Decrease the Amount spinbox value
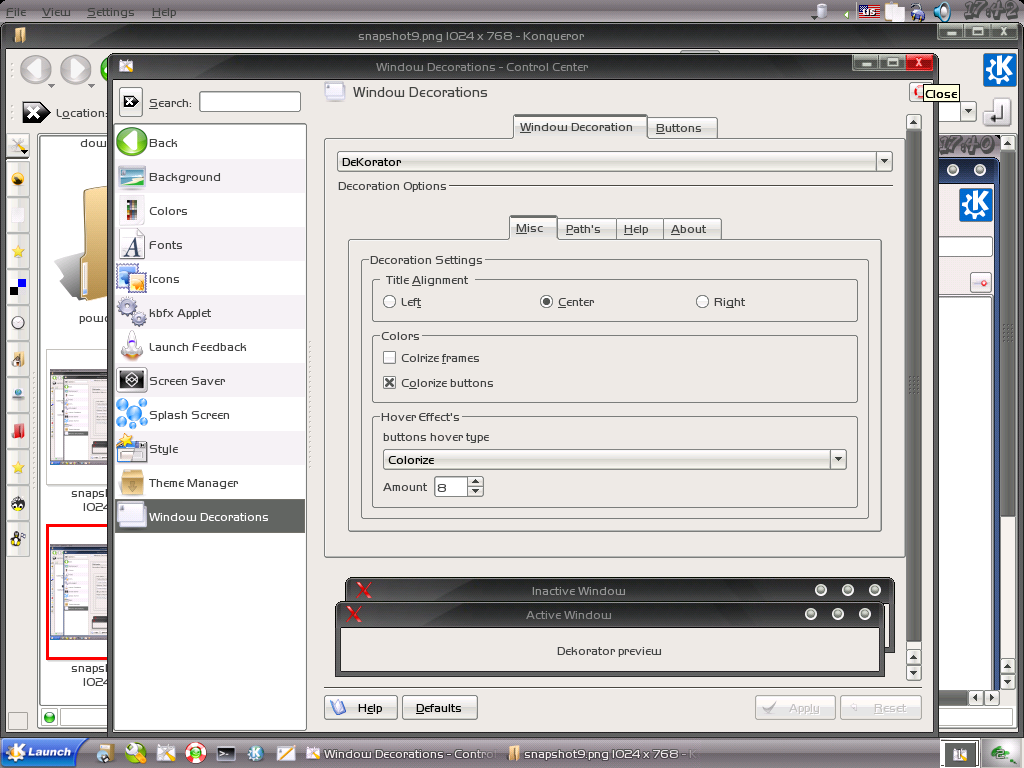This screenshot has height=768, width=1024. click(475, 491)
